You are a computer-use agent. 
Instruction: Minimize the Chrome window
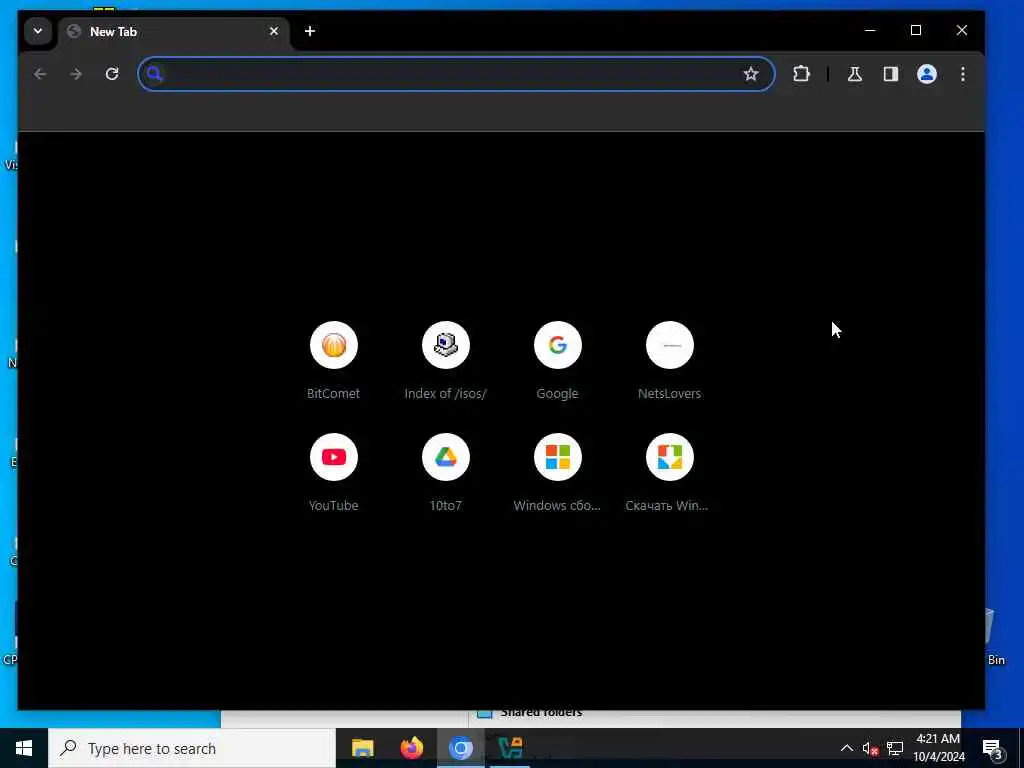870,30
